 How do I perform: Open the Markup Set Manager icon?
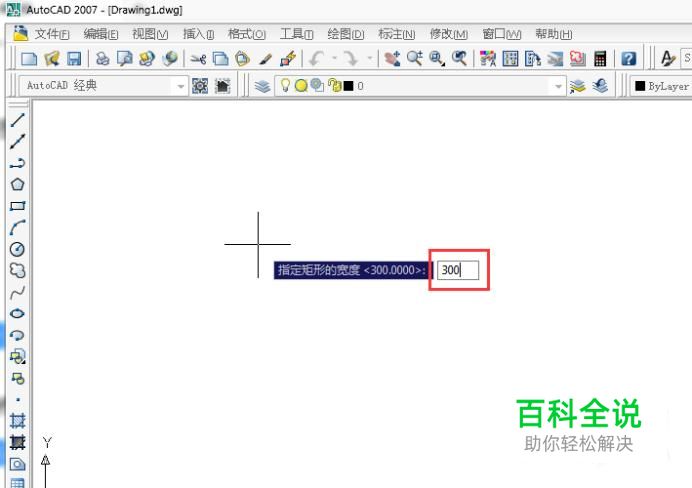577,59
